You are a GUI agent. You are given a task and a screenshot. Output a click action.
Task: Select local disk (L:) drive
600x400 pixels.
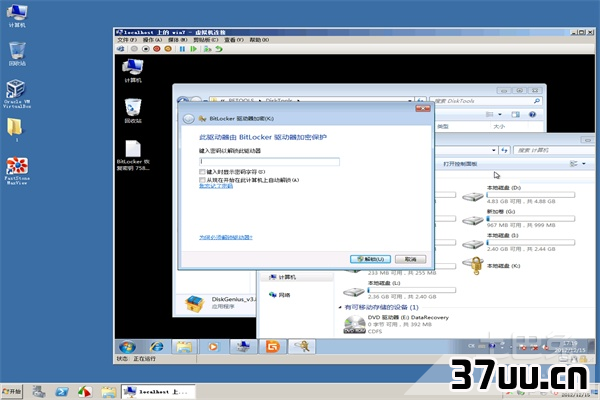399,290
